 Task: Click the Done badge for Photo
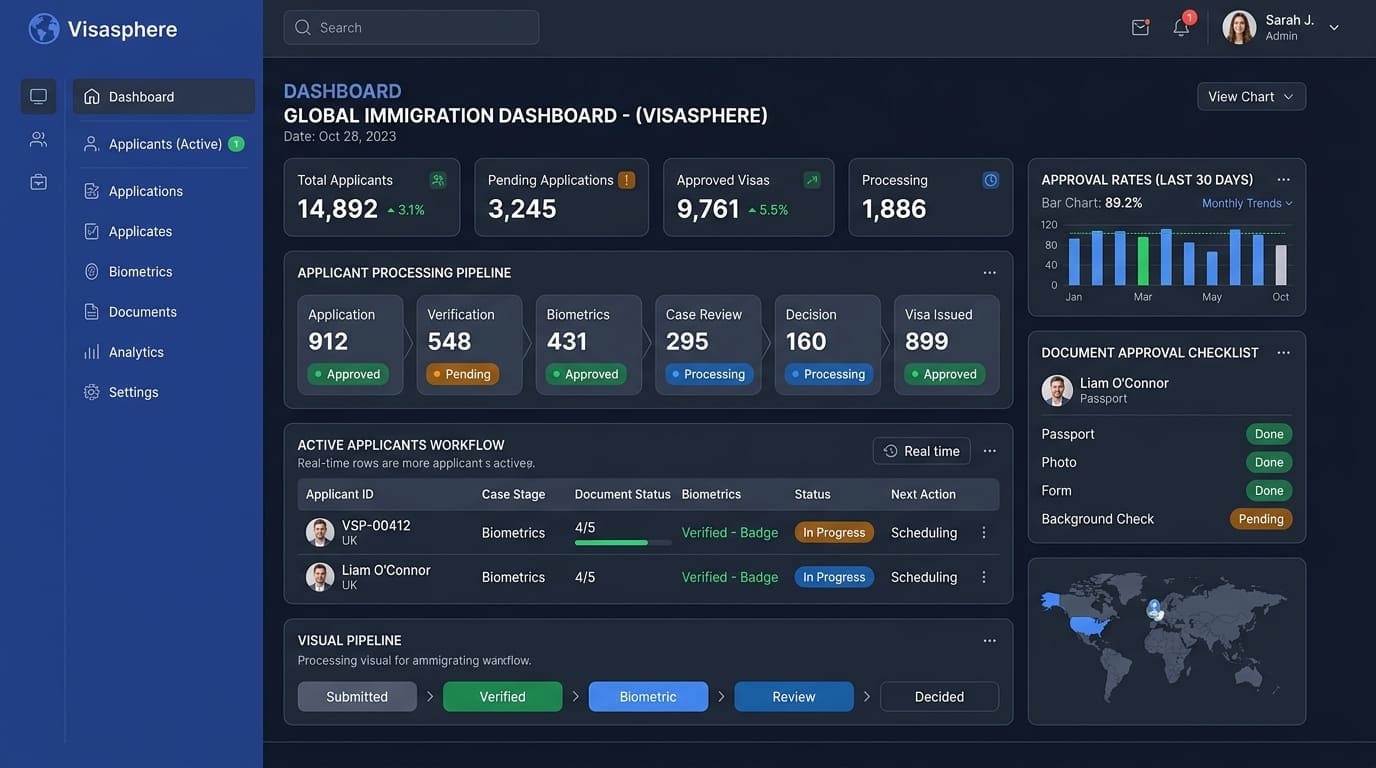click(1269, 462)
